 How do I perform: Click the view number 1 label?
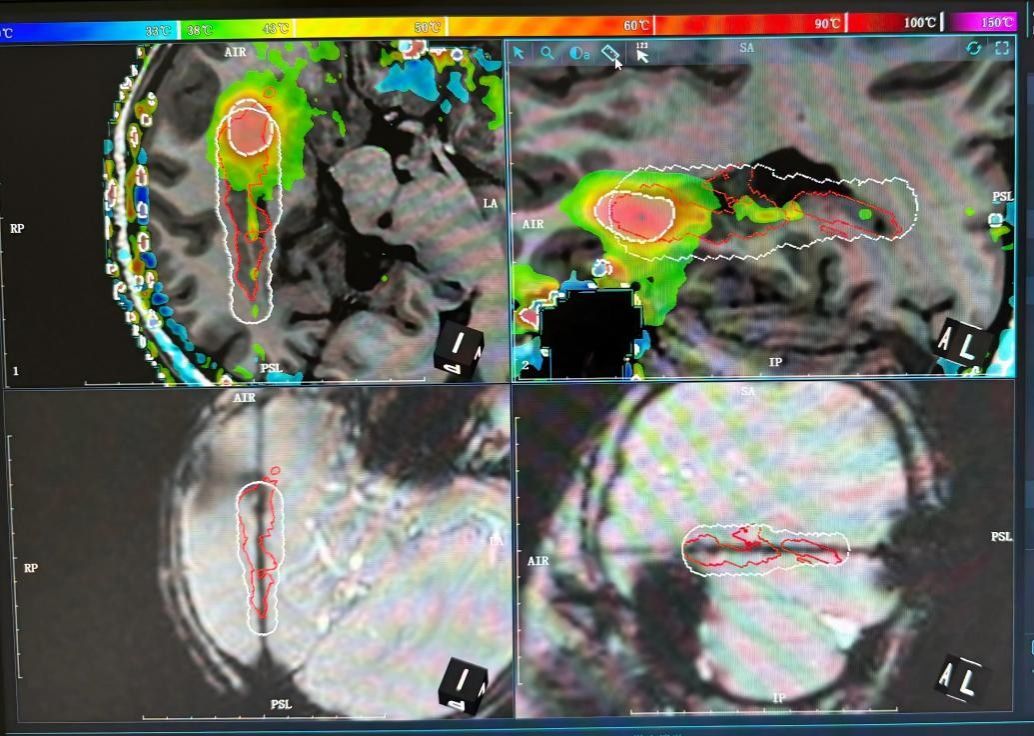tap(16, 371)
